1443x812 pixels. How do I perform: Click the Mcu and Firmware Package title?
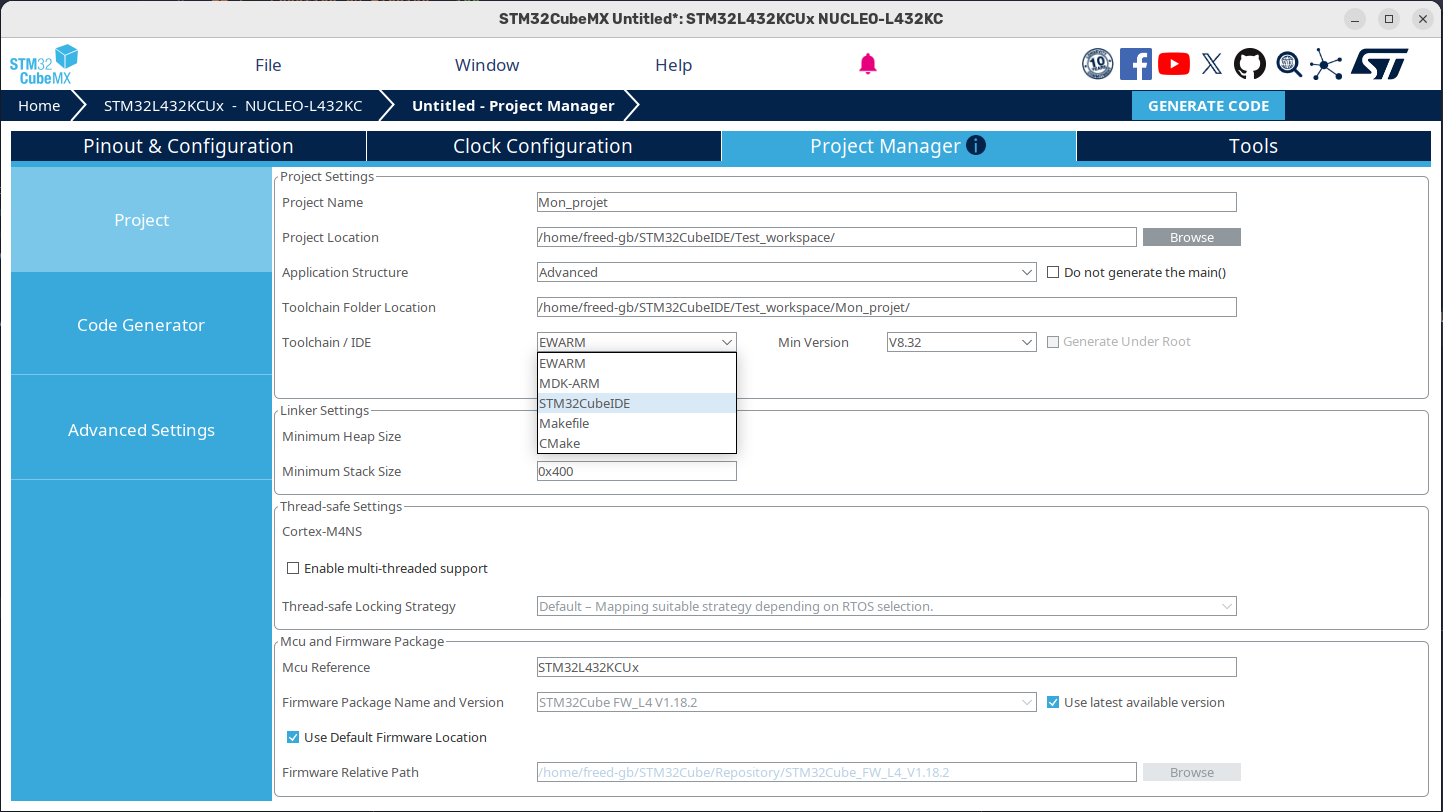tap(362, 641)
